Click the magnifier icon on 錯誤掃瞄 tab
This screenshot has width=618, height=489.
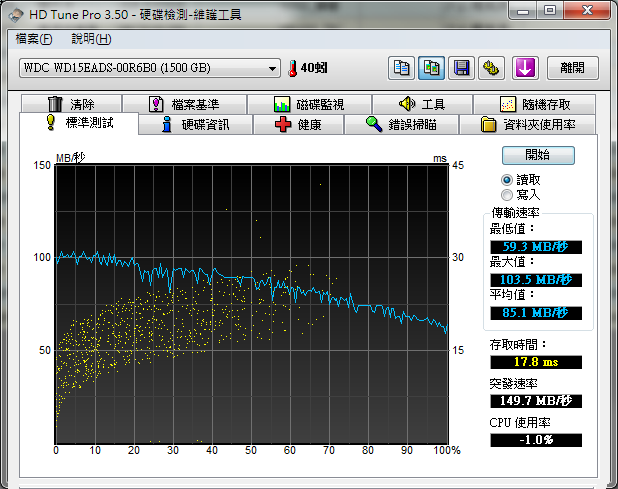(x=374, y=124)
